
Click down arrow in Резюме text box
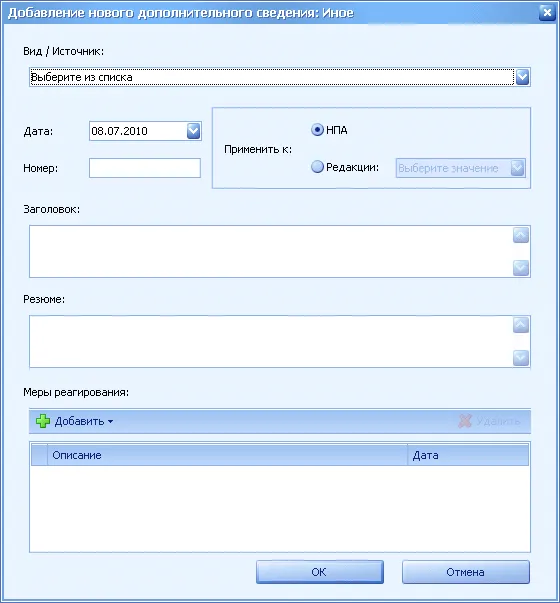[521, 358]
